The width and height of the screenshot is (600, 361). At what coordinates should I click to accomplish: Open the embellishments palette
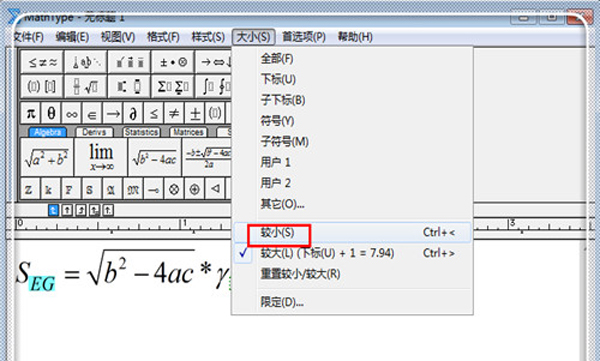(x=129, y=62)
